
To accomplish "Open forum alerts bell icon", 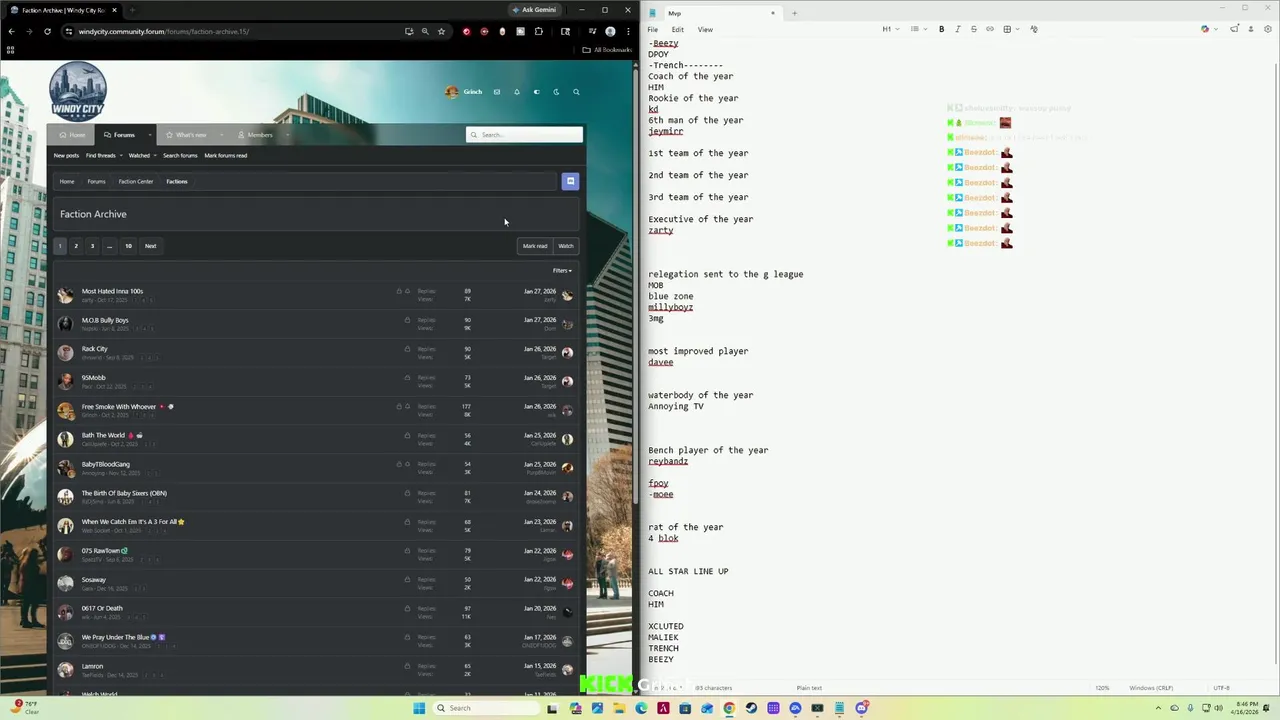I will coord(517,92).
